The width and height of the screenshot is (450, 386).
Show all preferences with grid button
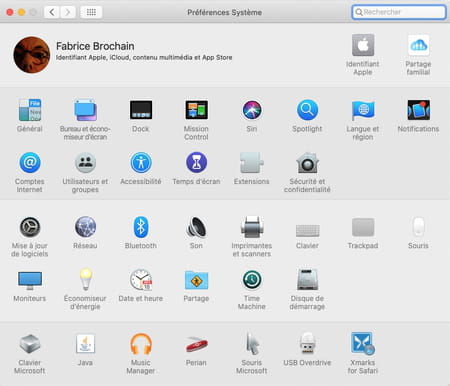(91, 12)
